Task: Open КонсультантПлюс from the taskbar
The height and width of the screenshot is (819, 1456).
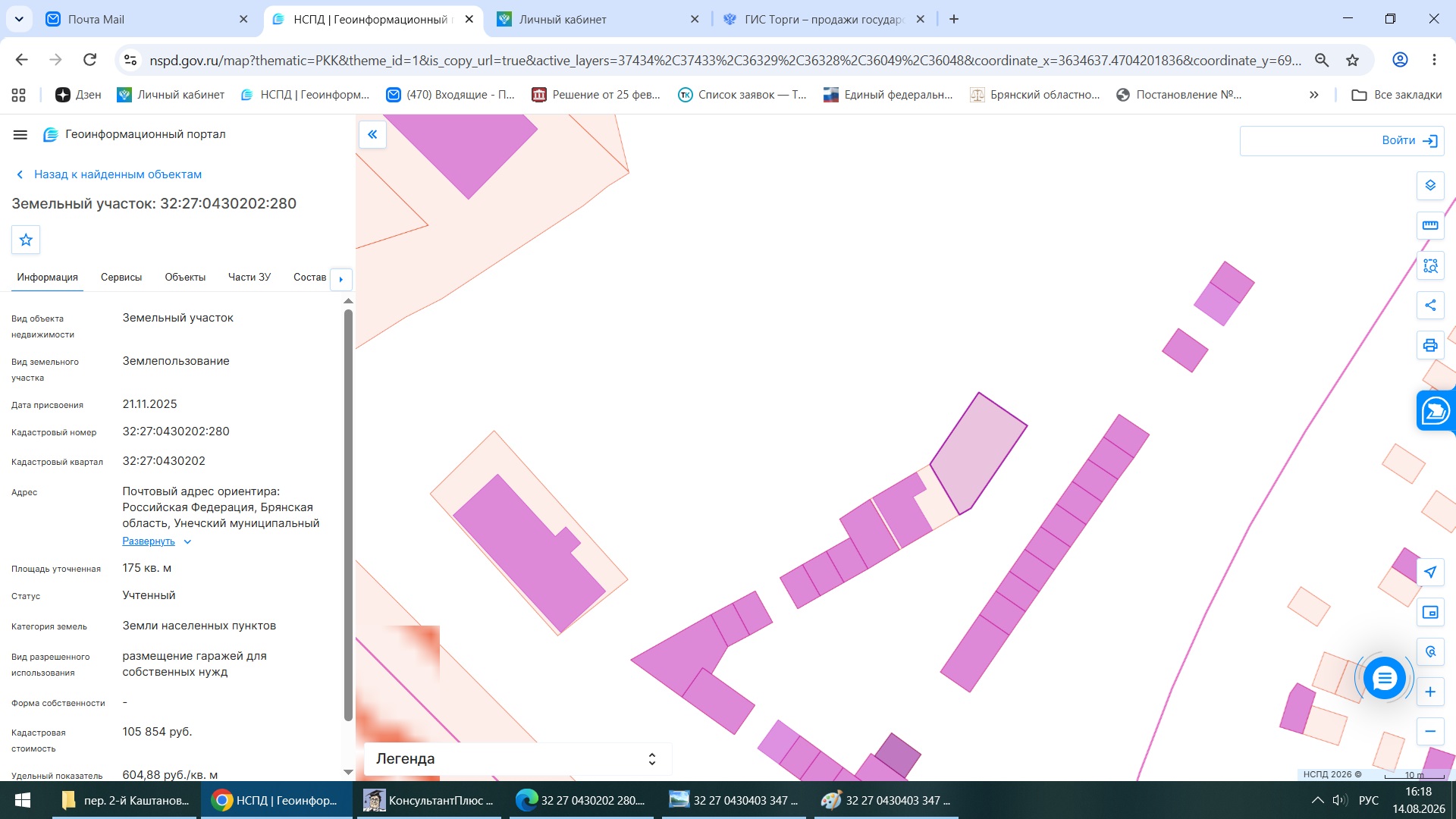Action: pyautogui.click(x=430, y=800)
